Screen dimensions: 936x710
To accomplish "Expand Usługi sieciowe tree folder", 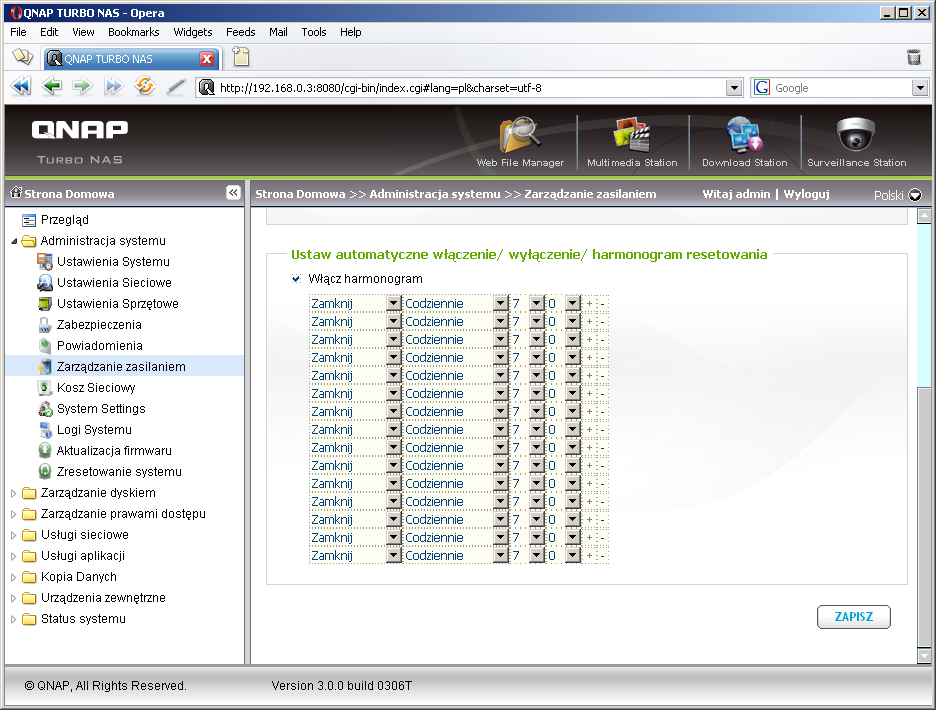I will click(14, 534).
